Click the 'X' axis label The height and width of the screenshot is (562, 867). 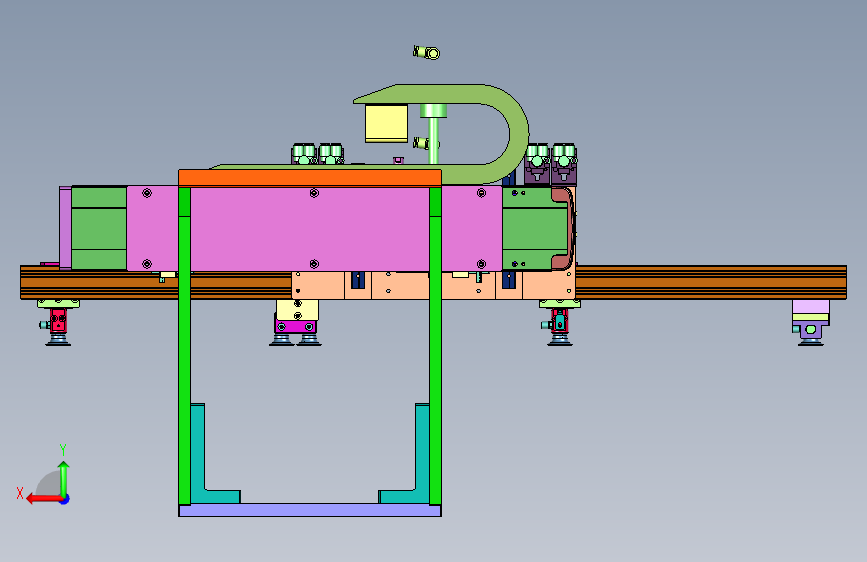tap(20, 493)
